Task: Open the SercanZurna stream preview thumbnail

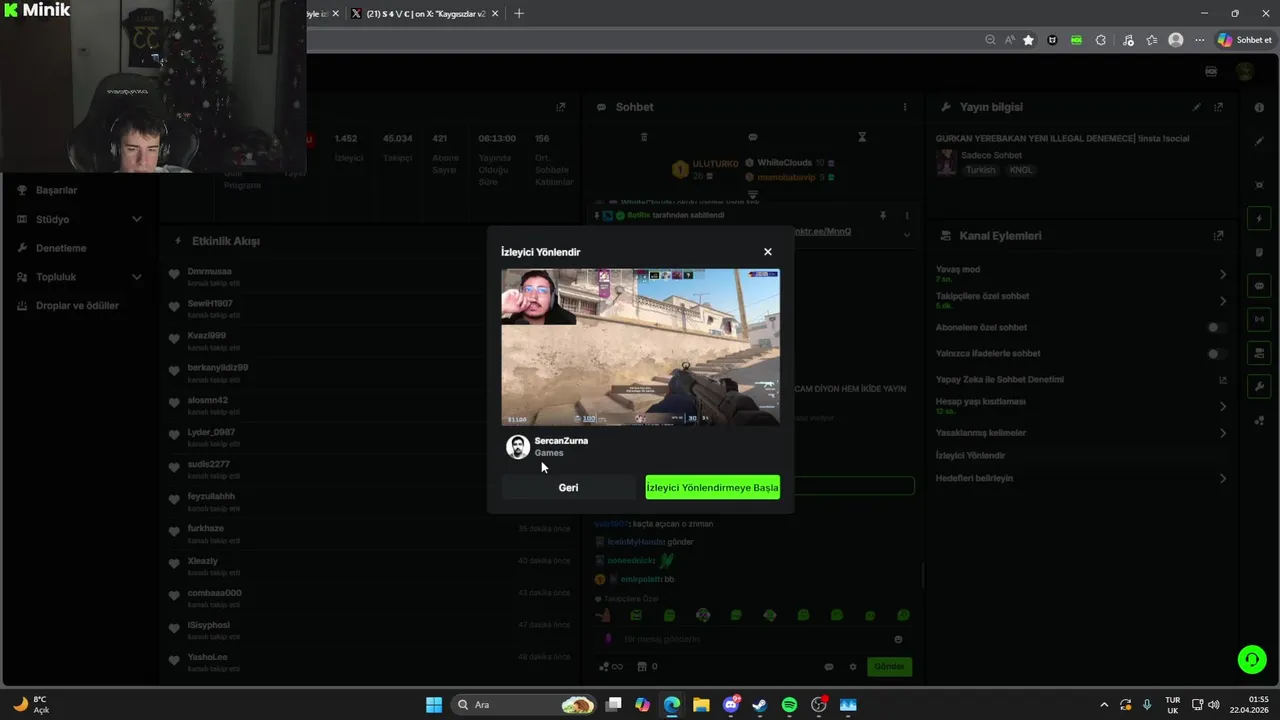Action: [640, 347]
